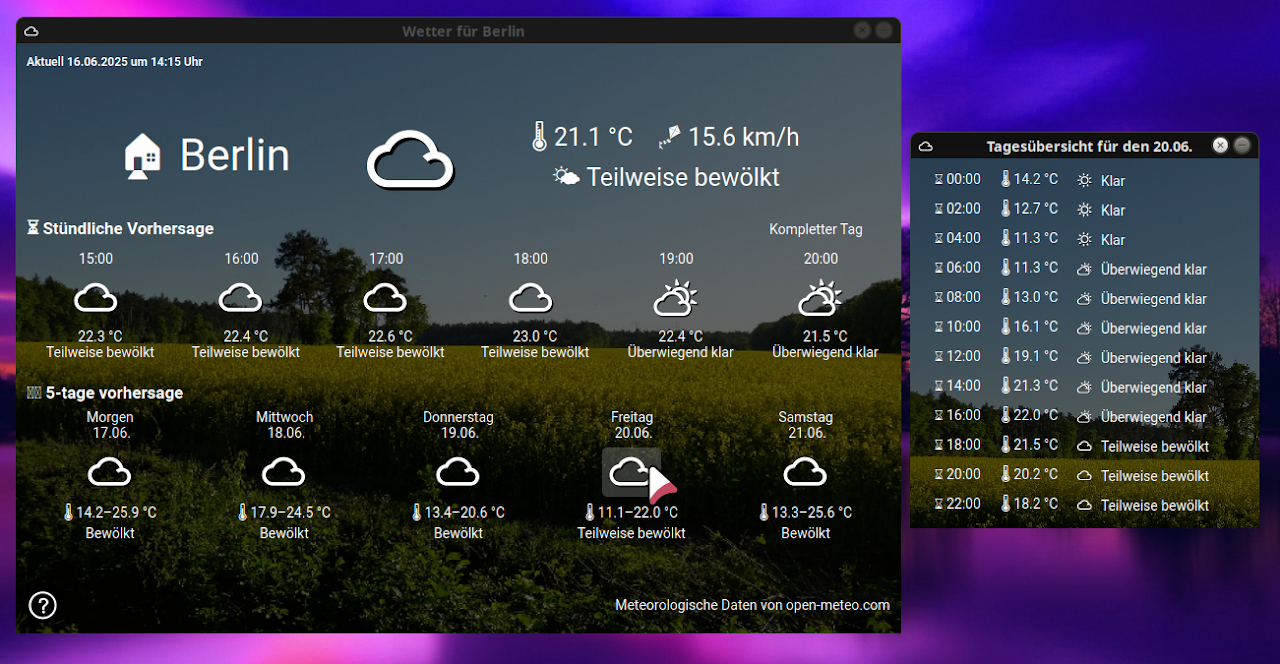The image size is (1280, 664).
Task: Select Mittwoch 18.06. weather icon
Action: (284, 472)
